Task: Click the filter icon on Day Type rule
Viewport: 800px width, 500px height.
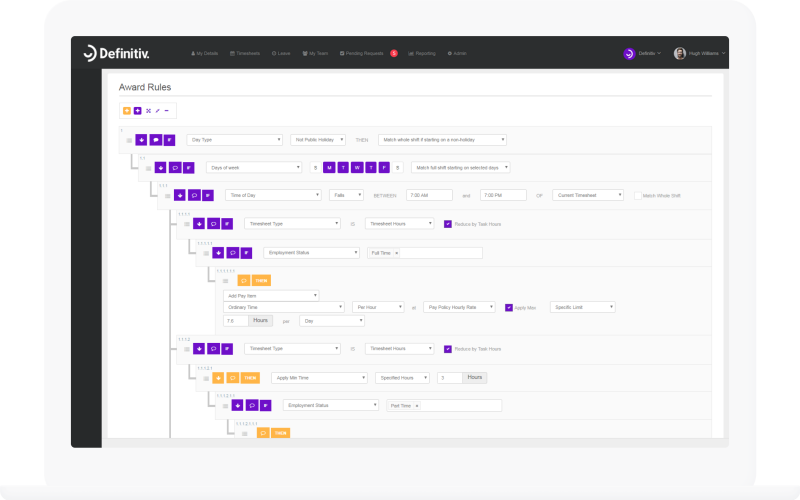Action: (169, 140)
